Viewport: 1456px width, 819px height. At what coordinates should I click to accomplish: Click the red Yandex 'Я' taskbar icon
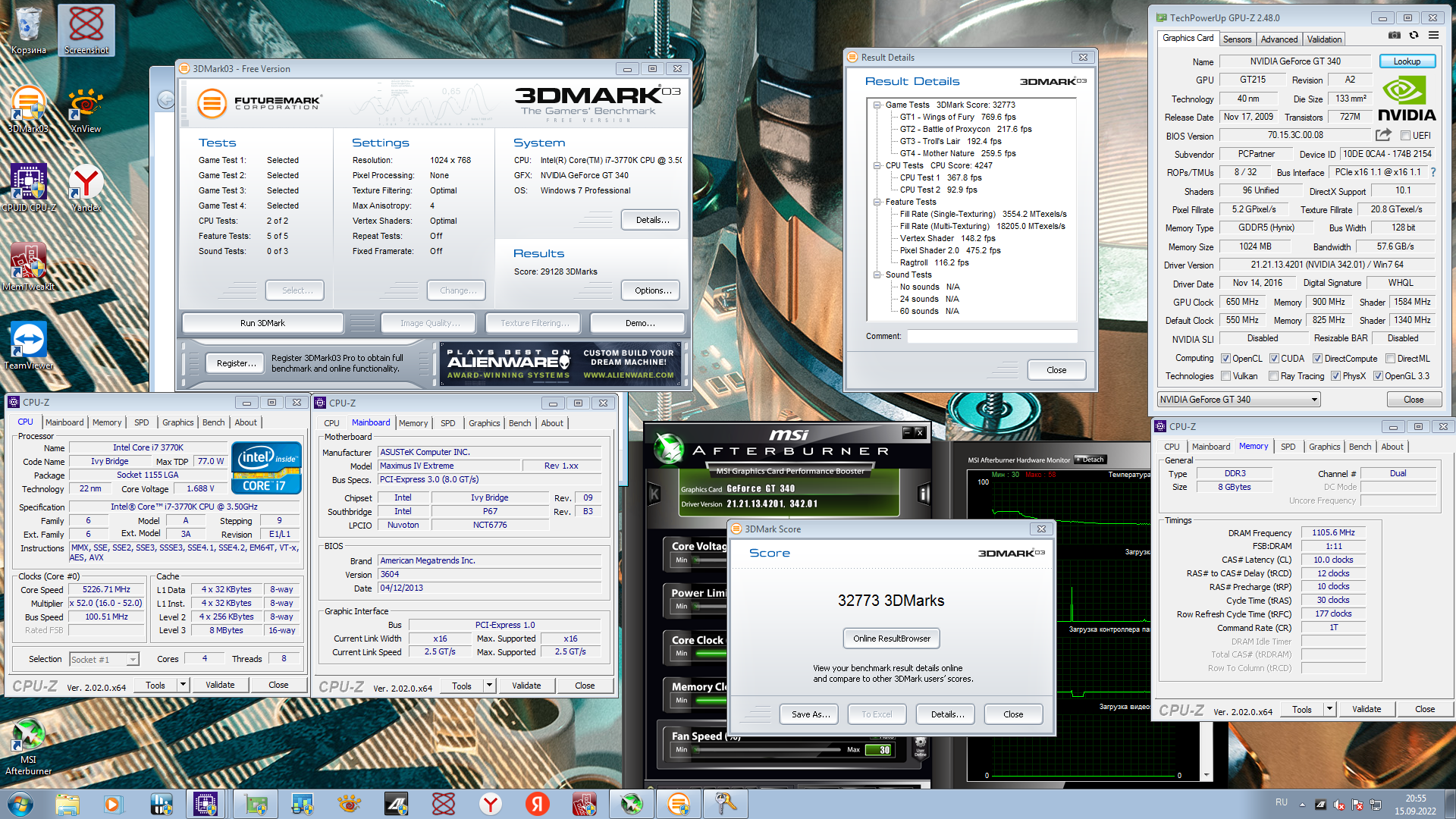(538, 804)
